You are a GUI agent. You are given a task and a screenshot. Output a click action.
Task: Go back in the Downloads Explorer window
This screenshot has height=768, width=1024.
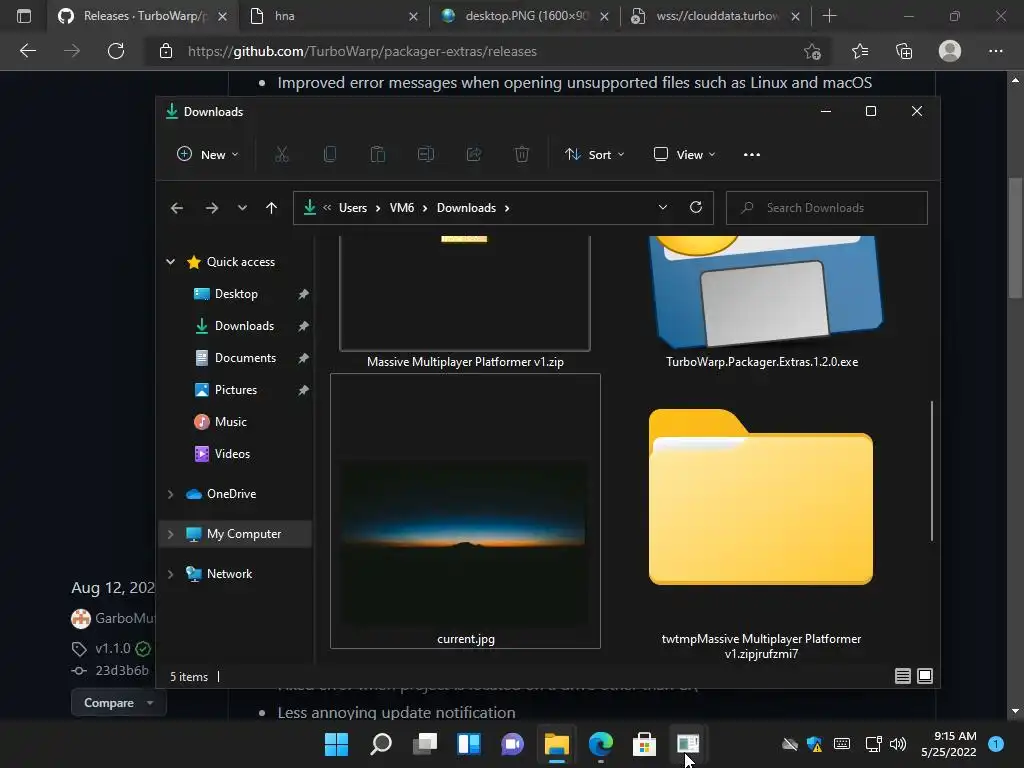point(176,208)
